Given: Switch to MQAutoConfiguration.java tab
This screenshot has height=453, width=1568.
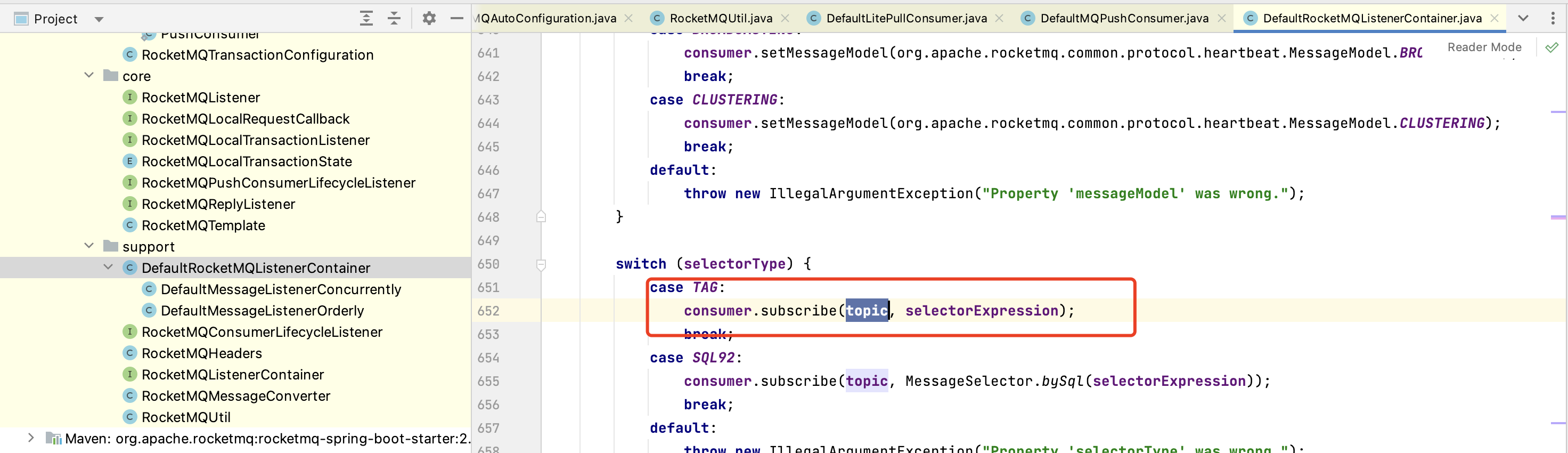Looking at the screenshot, I should [x=546, y=18].
